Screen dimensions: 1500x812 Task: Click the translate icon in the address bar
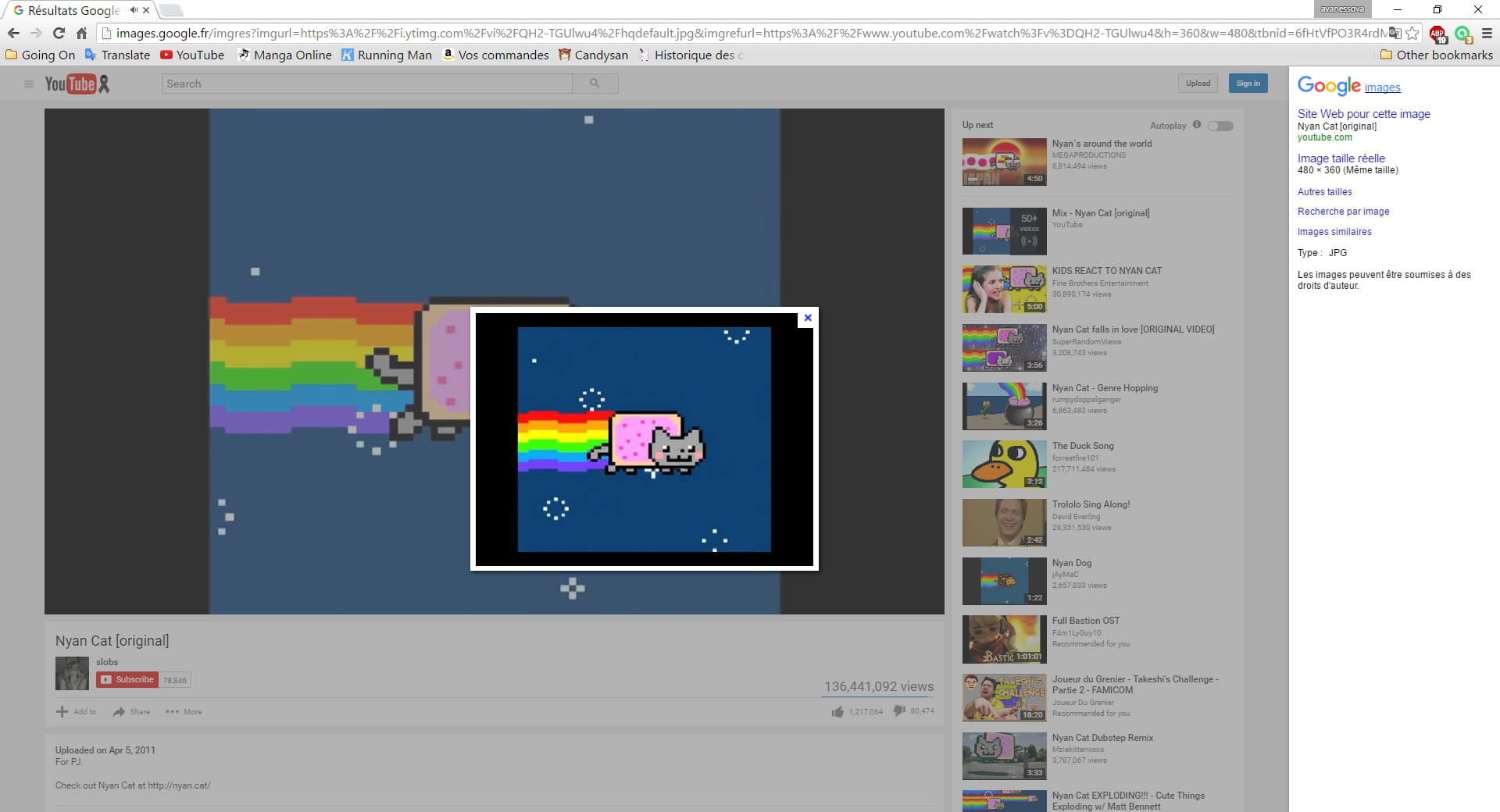[x=1395, y=33]
